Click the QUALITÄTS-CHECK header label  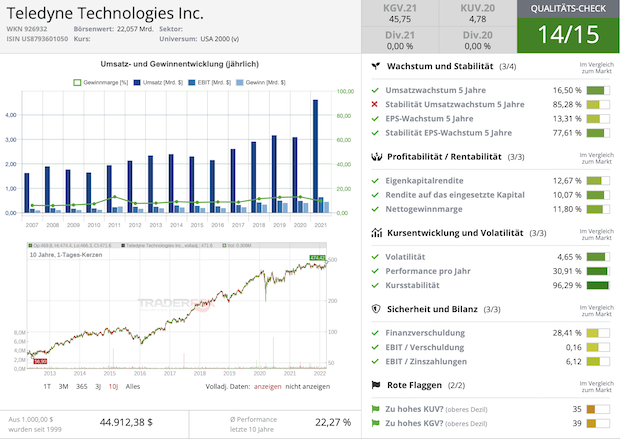click(568, 9)
